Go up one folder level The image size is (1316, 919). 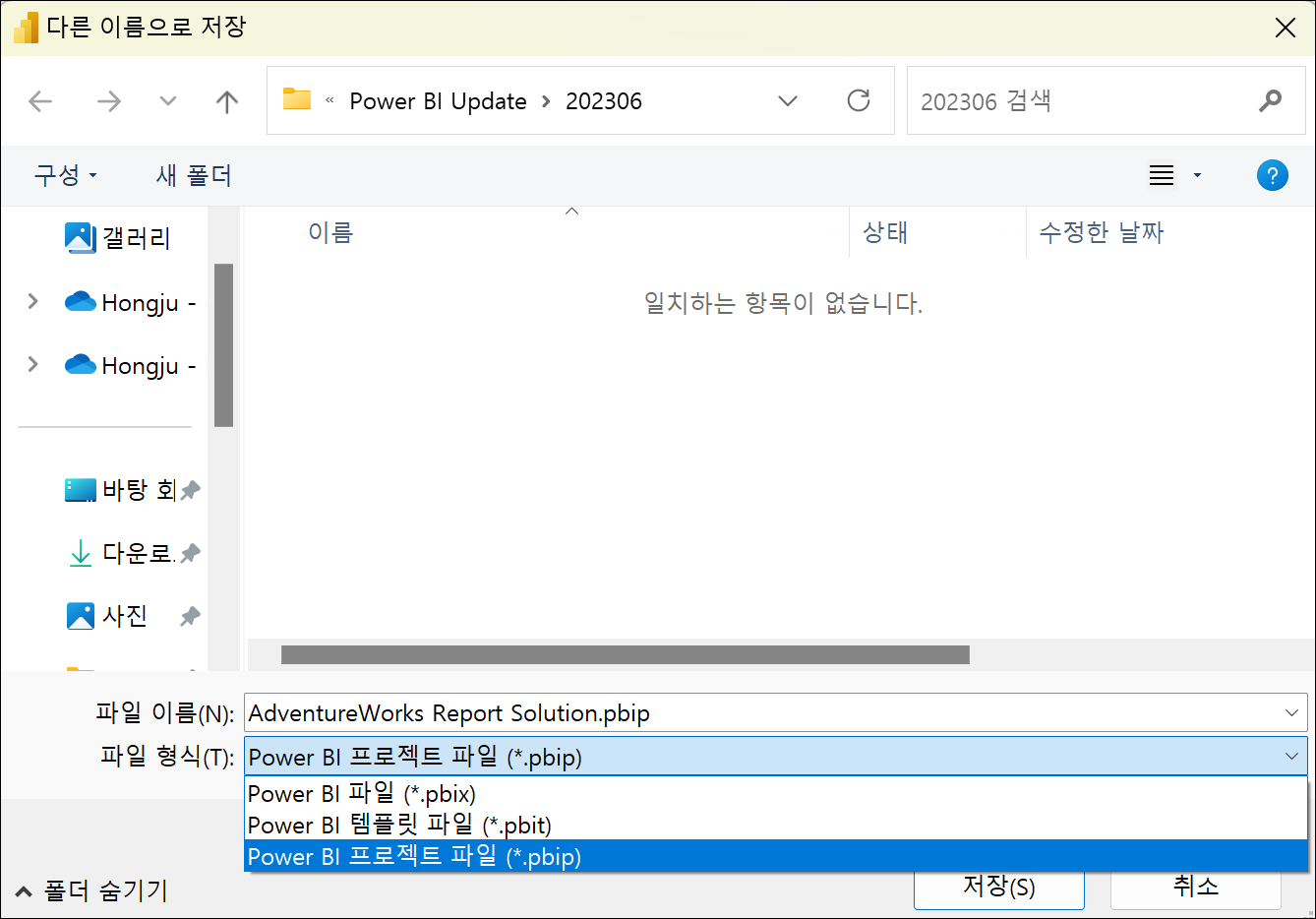(227, 101)
